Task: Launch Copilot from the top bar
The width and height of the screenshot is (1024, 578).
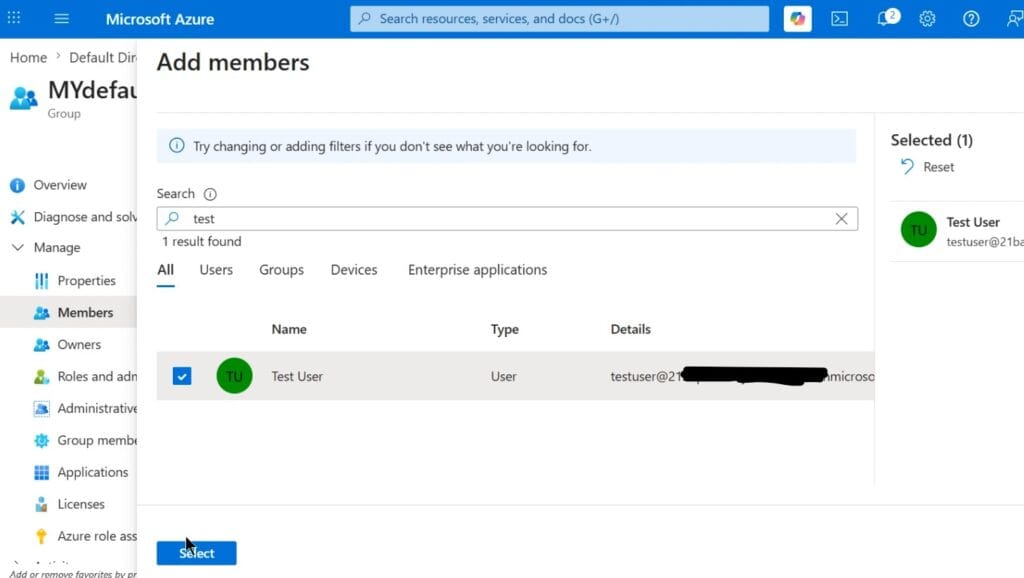Action: (x=797, y=18)
